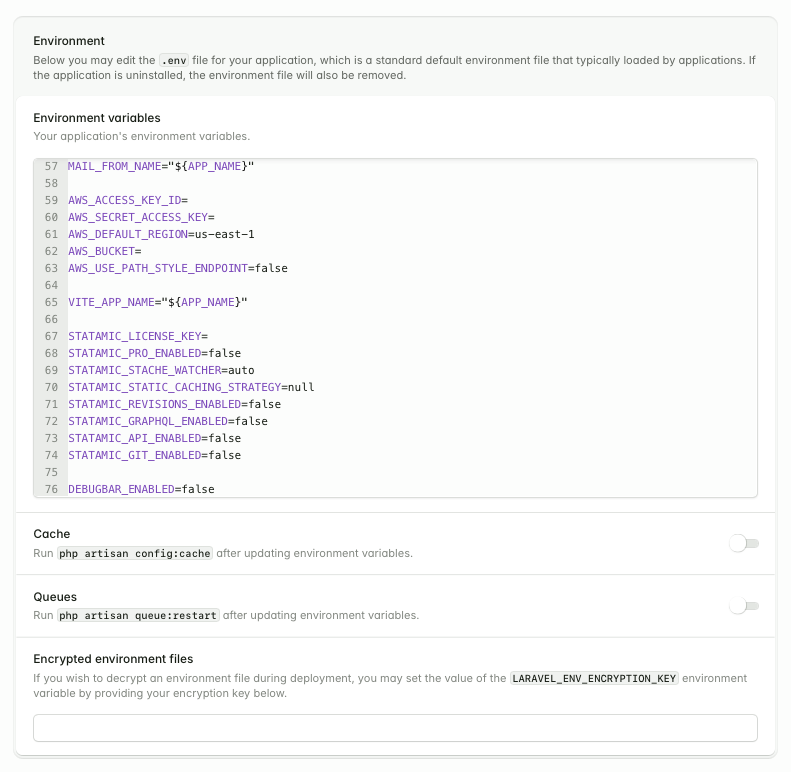Click the STATAMIC_PRO_ENABLED line
The height and width of the screenshot is (772, 791).
pyautogui.click(x=154, y=353)
